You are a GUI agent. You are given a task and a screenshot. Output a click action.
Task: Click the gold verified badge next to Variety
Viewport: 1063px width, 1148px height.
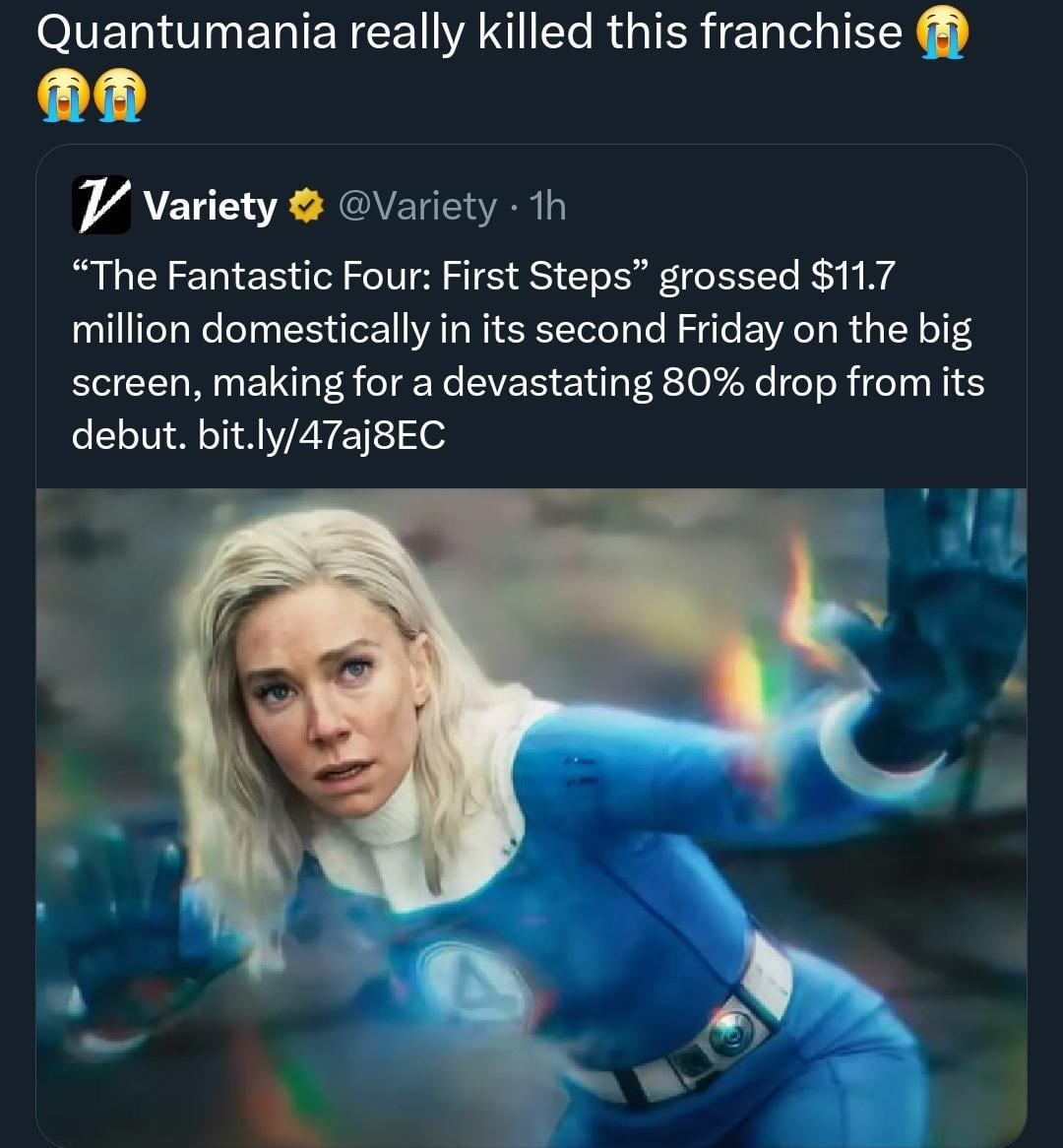coord(307,207)
